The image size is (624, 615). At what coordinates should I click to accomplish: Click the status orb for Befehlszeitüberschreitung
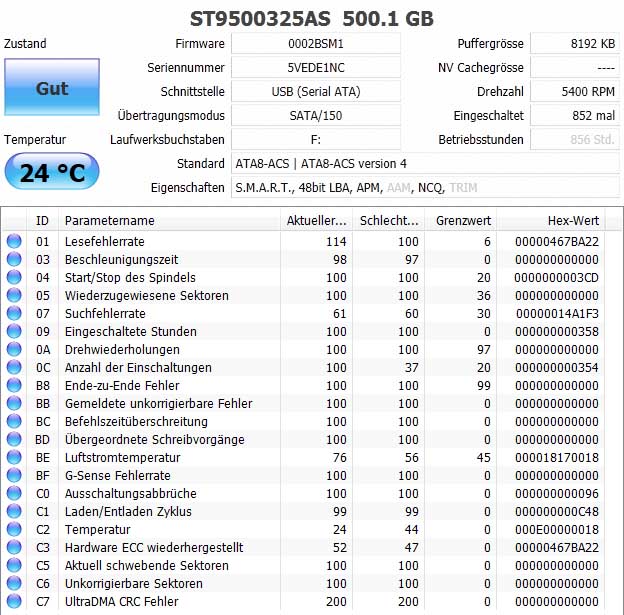14,421
